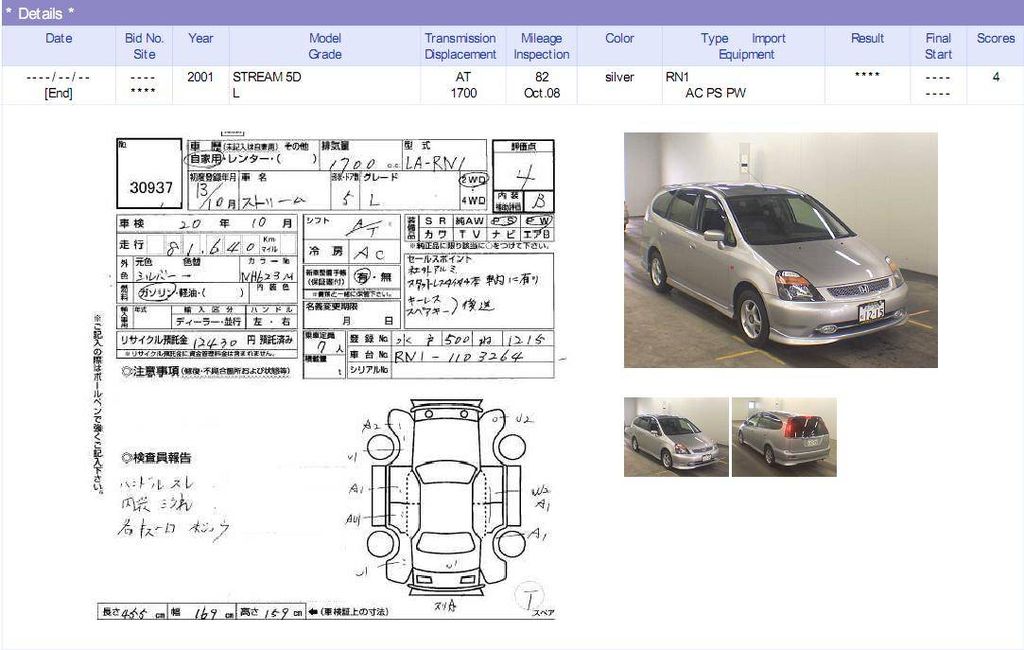Select the 'AT' transmission value in the table
Image resolution: width=1024 pixels, height=650 pixels.
point(463,77)
